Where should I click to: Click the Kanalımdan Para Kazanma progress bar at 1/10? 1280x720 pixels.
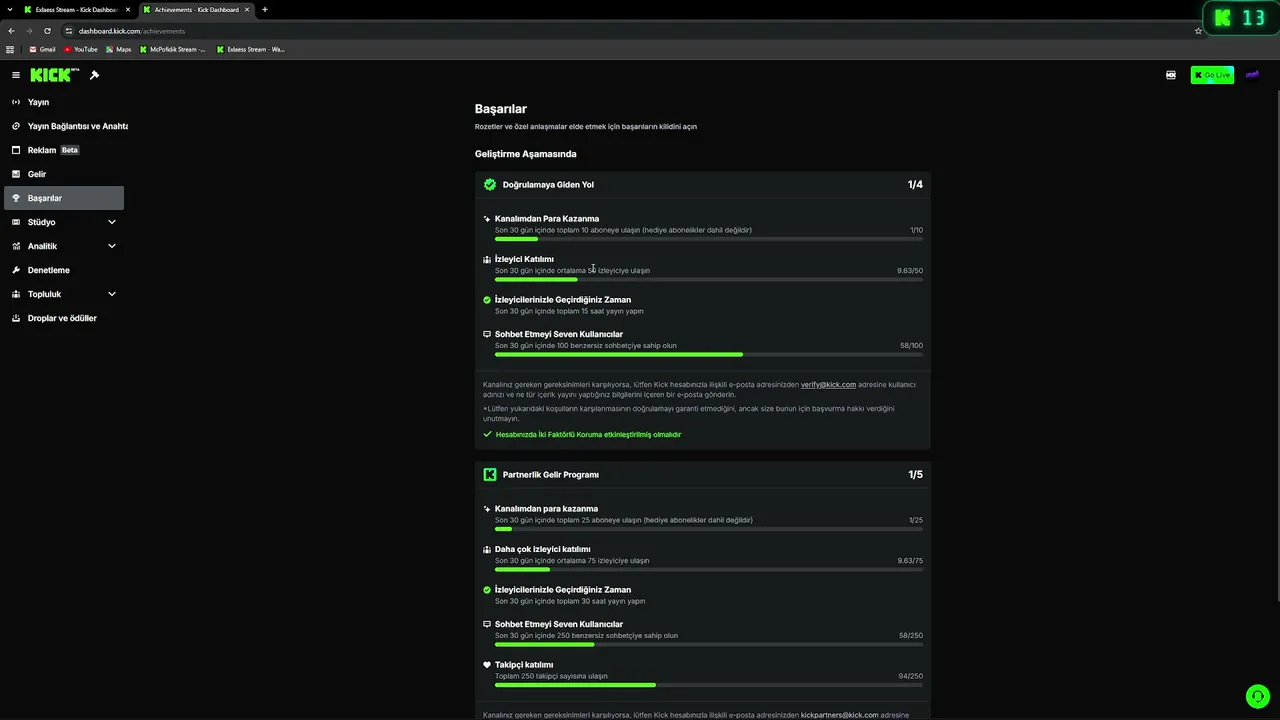[709, 239]
